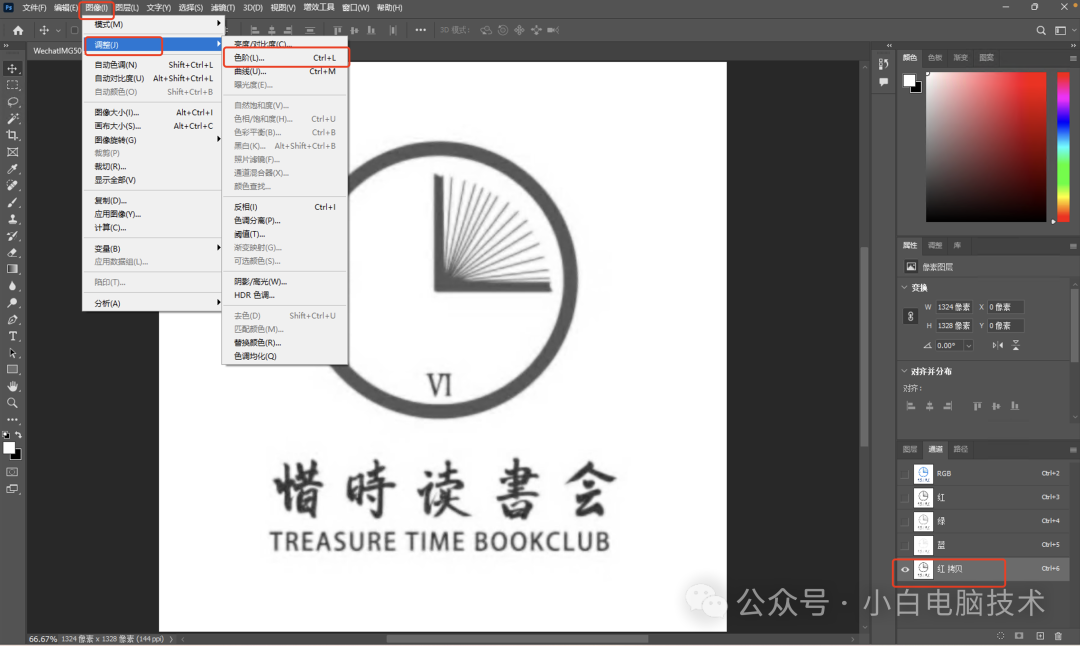Image resolution: width=1080 pixels, height=646 pixels.
Task: Toggle Quick Mask mode icon
Action: (x=12, y=472)
